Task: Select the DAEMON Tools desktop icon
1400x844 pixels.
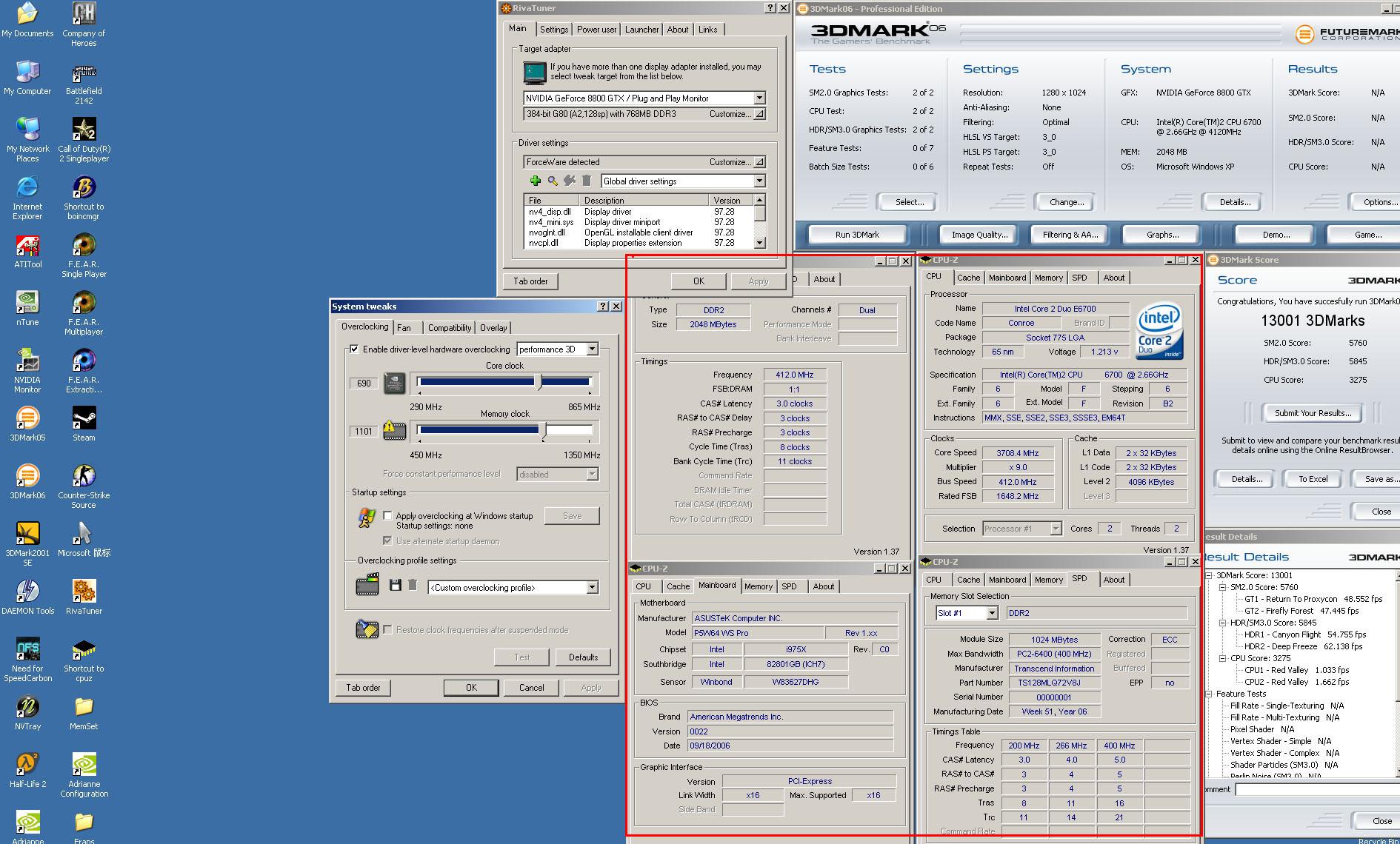Action: [27, 598]
